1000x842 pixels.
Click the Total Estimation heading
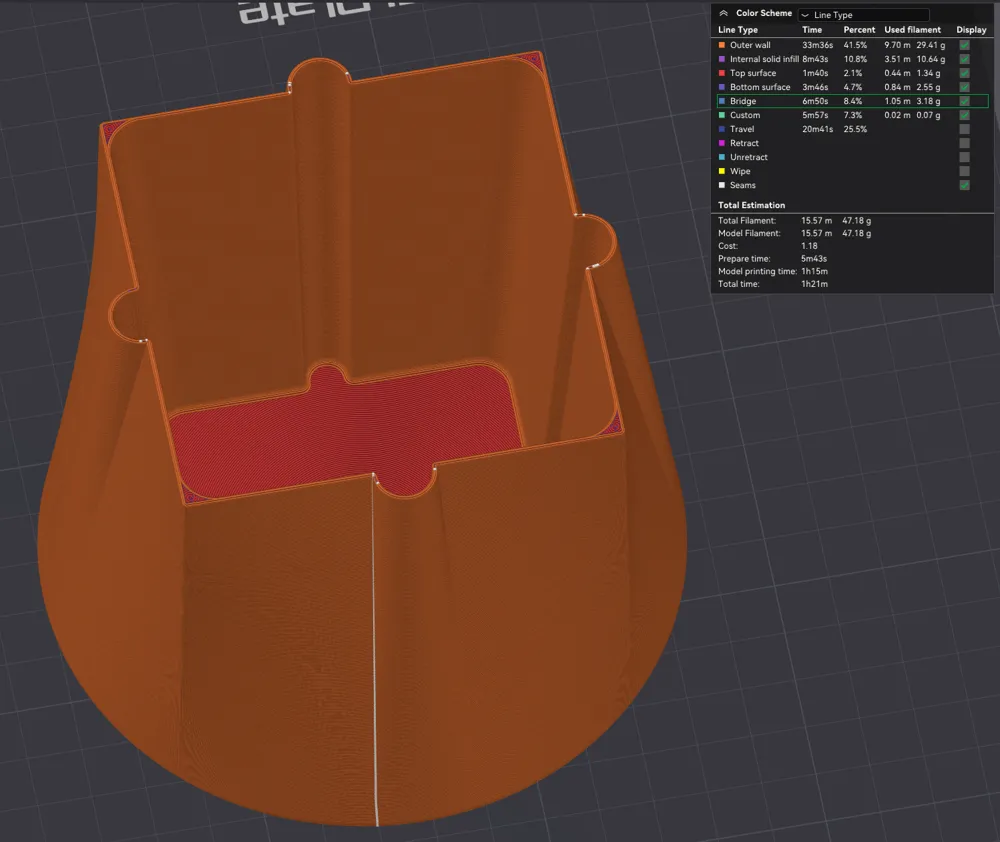pyautogui.click(x=751, y=205)
